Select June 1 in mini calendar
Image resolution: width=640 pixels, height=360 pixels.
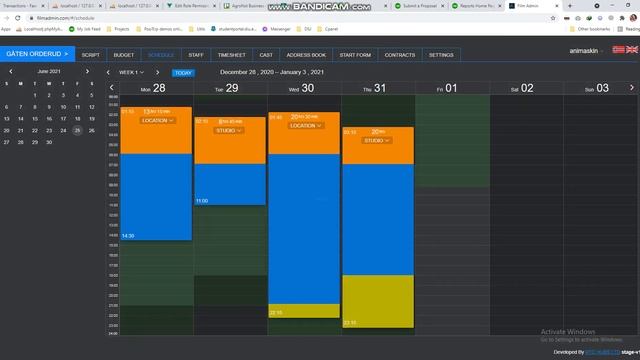coord(35,96)
